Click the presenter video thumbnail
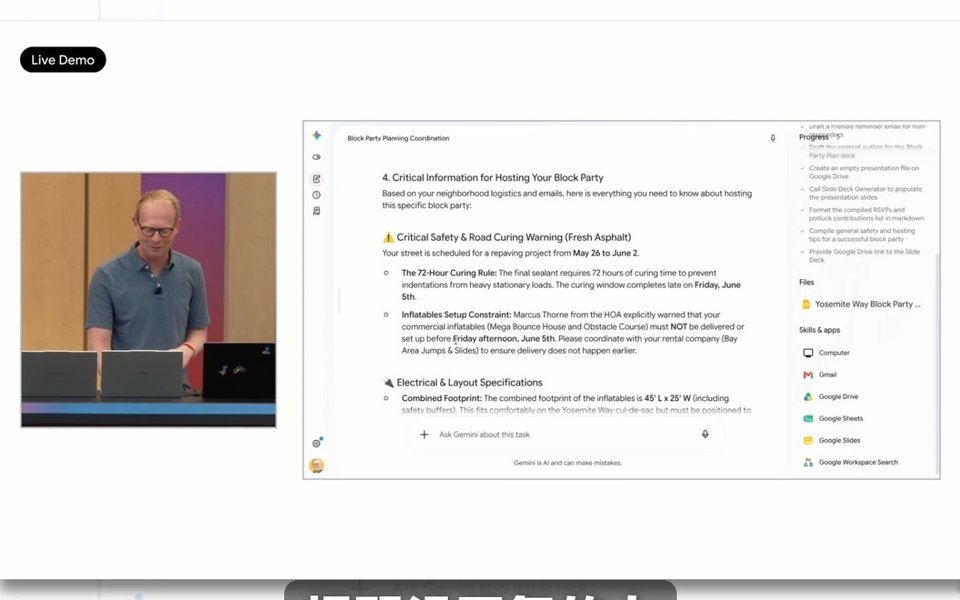This screenshot has width=960, height=600. pos(148,299)
